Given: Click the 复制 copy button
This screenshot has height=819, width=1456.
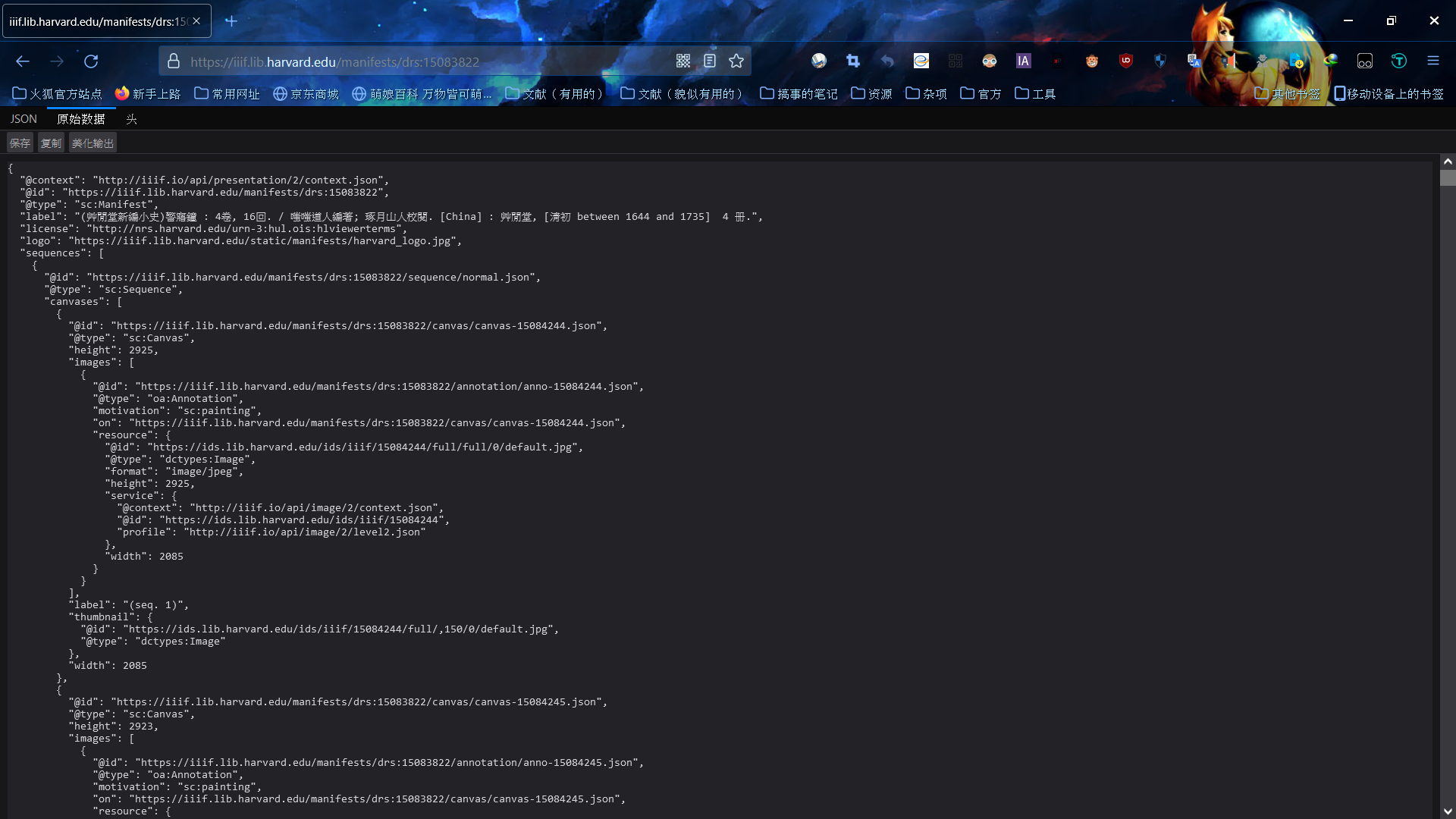Looking at the screenshot, I should coord(51,143).
